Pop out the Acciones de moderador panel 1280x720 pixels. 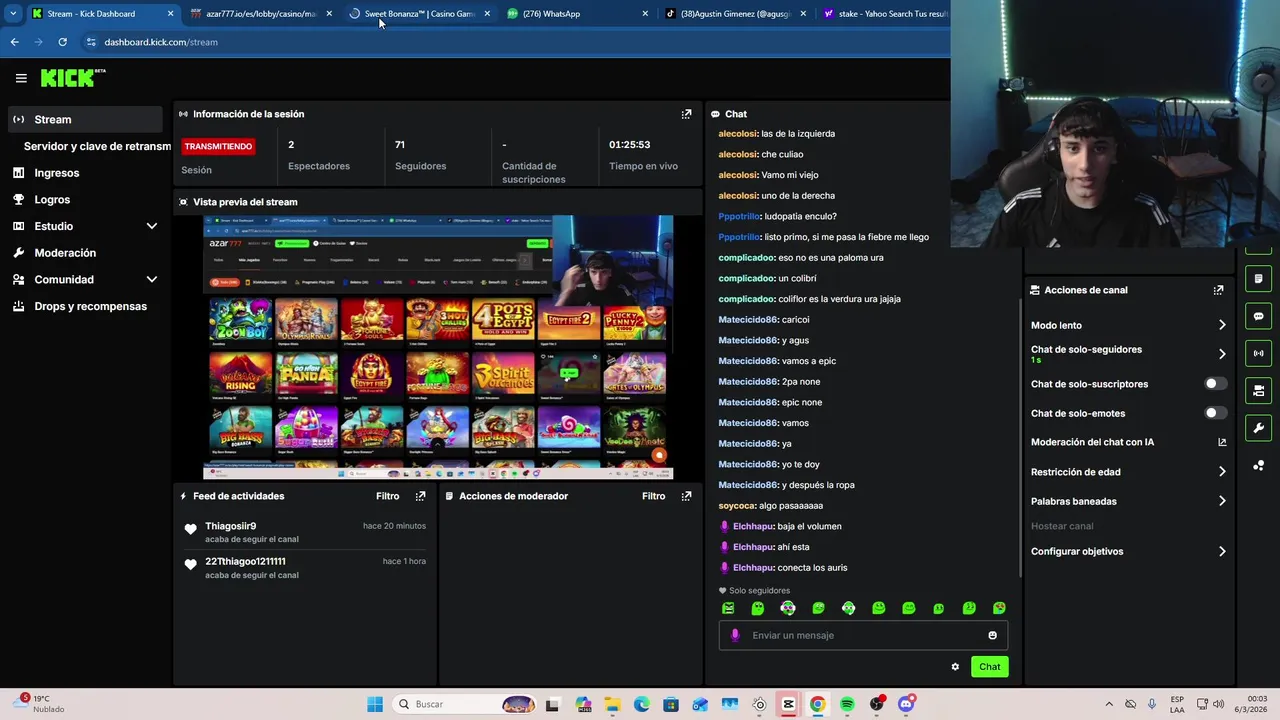686,496
